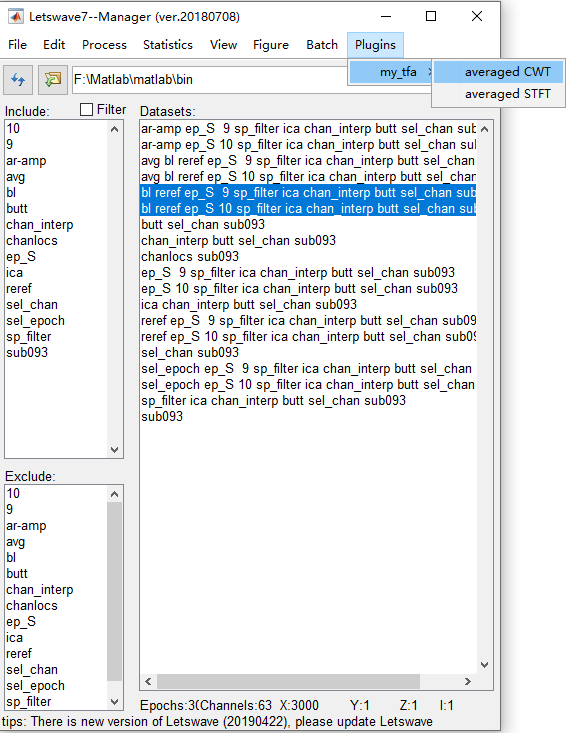Choose averaged CWT from submenu
Viewport: 571px width, 733px height.
498,72
